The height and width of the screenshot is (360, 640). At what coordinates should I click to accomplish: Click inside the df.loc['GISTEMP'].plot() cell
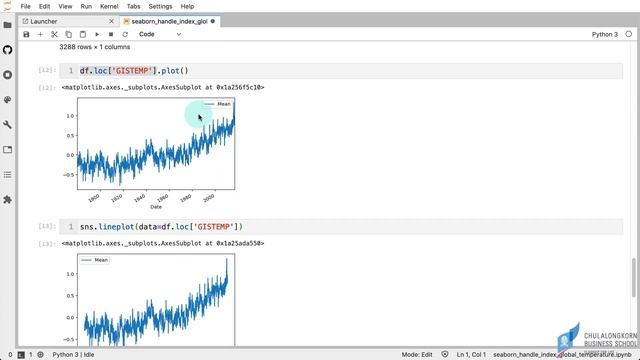tap(341, 71)
